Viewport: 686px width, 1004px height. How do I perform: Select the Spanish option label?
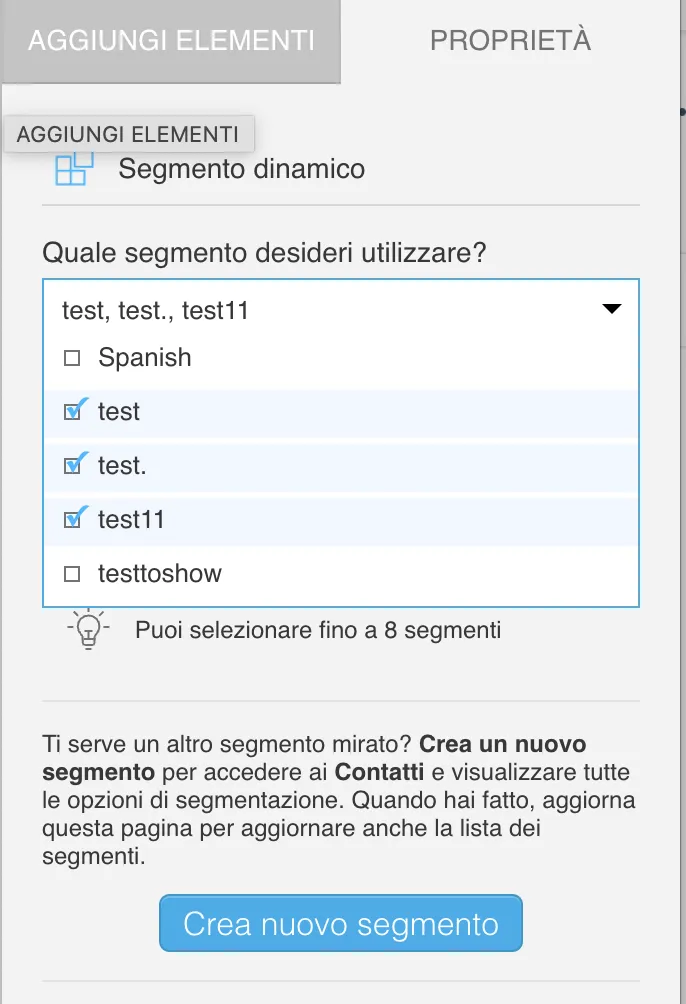[x=145, y=357]
